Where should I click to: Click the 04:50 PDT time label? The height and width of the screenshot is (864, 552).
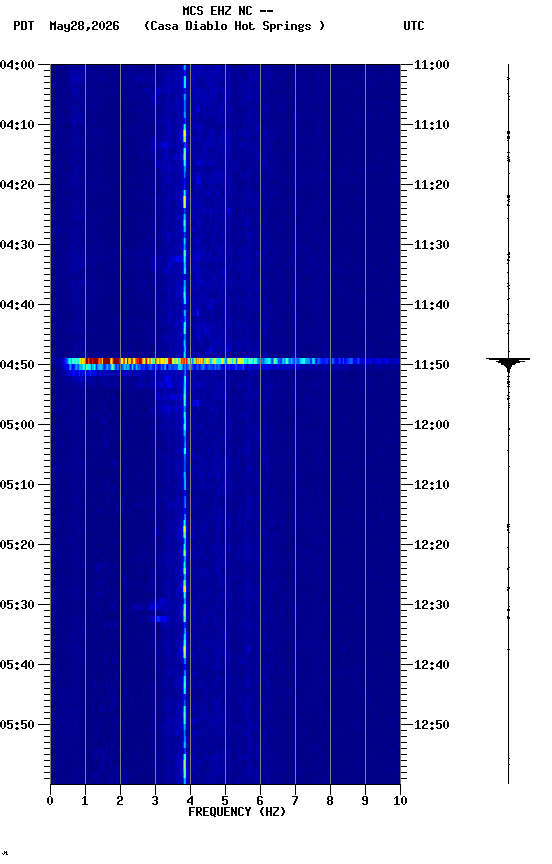[17, 365]
